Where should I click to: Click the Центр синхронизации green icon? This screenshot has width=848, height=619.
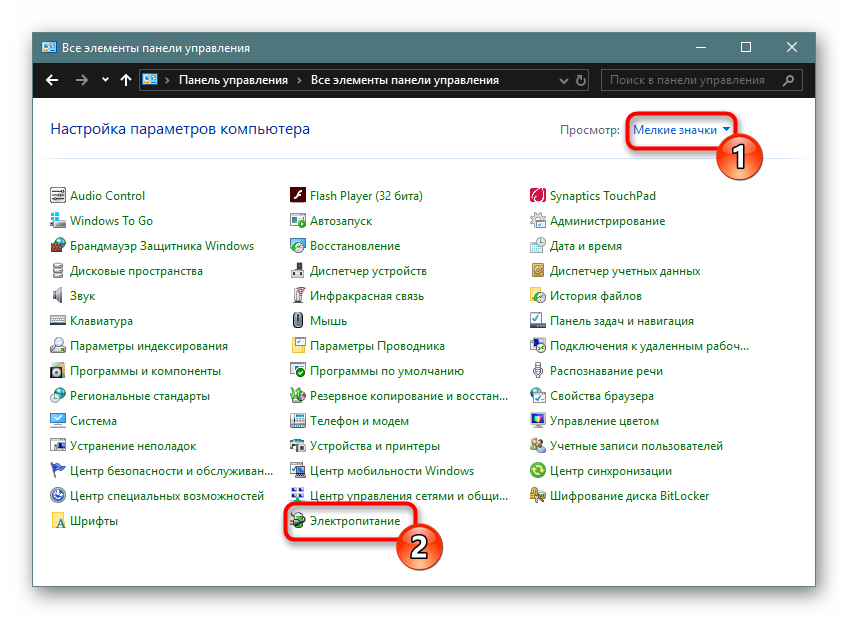tap(538, 470)
